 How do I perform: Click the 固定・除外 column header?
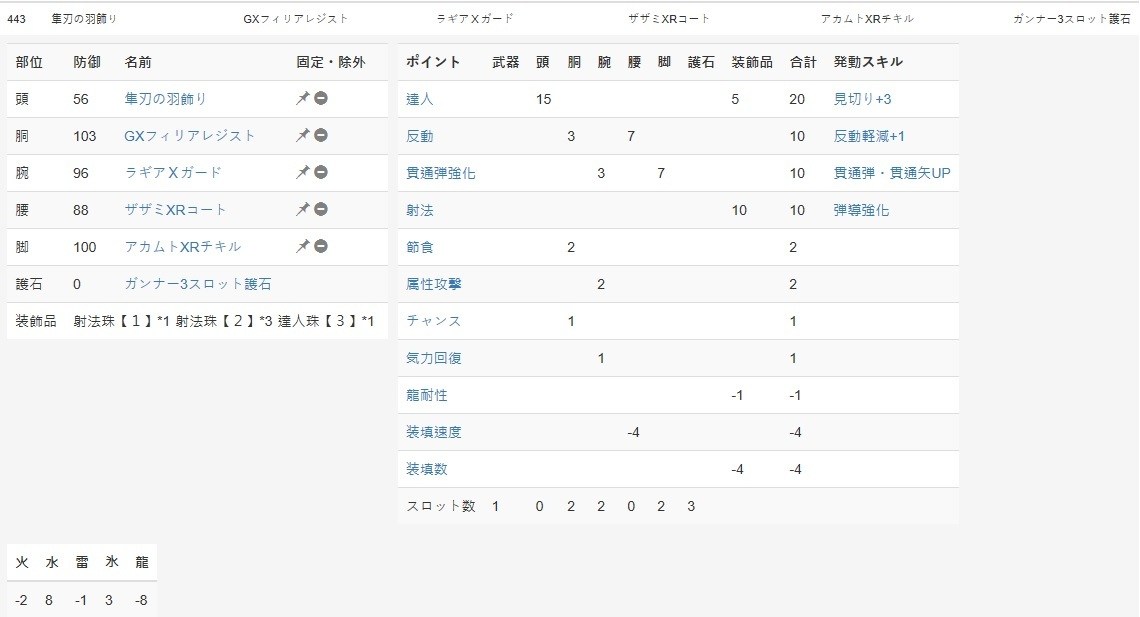tap(331, 62)
